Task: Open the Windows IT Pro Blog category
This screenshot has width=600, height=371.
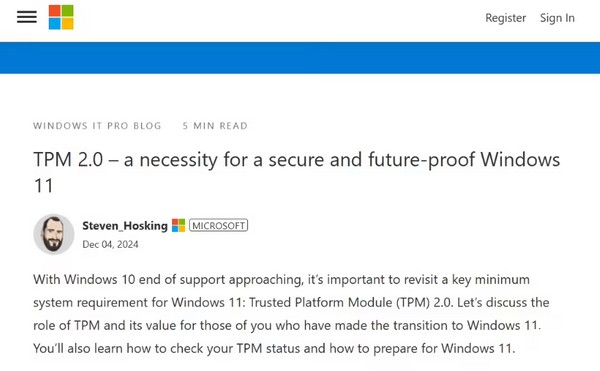Action: pyautogui.click(x=97, y=126)
